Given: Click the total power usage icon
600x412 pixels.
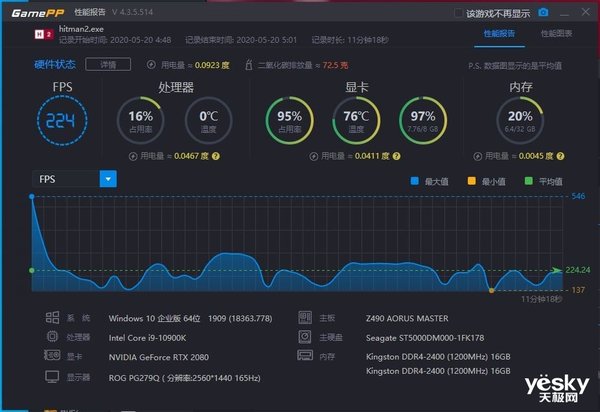Looking at the screenshot, I should [151, 65].
